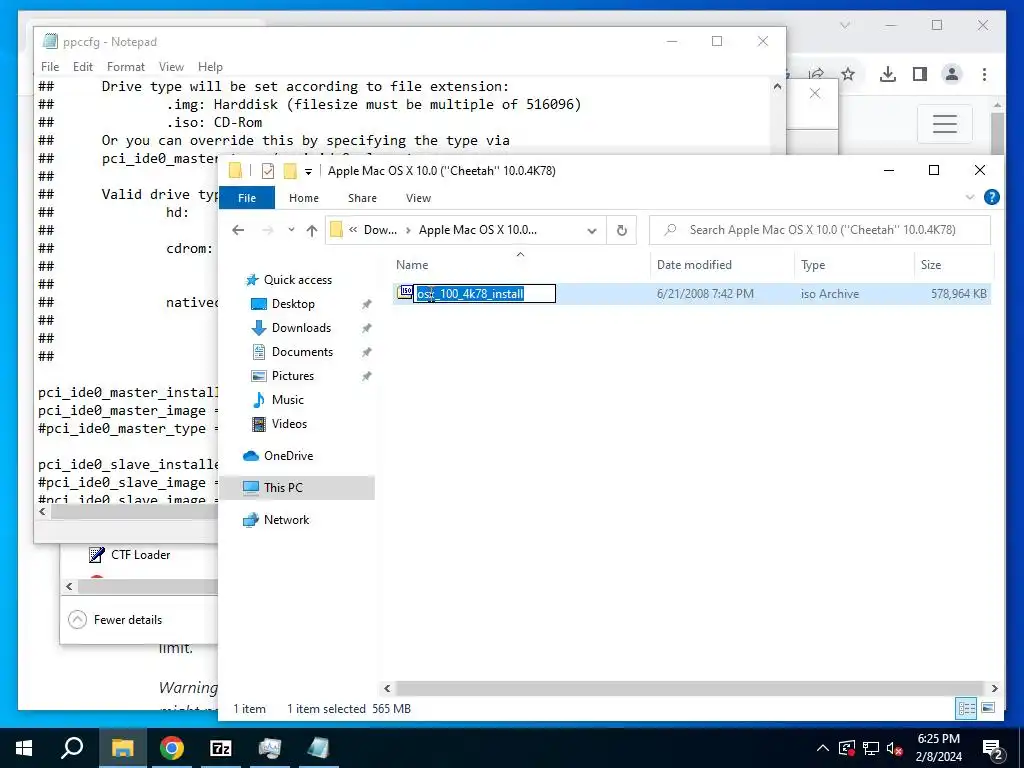
Task: Expand the address bar history dropdown
Action: [x=592, y=231]
